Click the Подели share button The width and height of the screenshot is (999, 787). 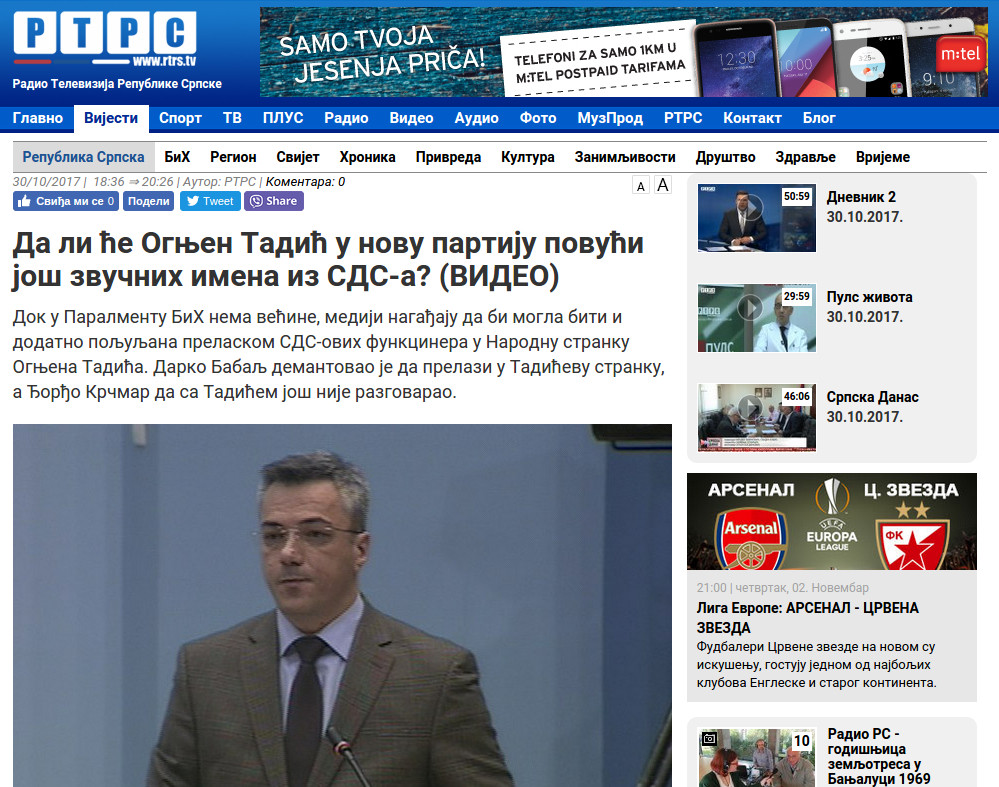tap(148, 200)
